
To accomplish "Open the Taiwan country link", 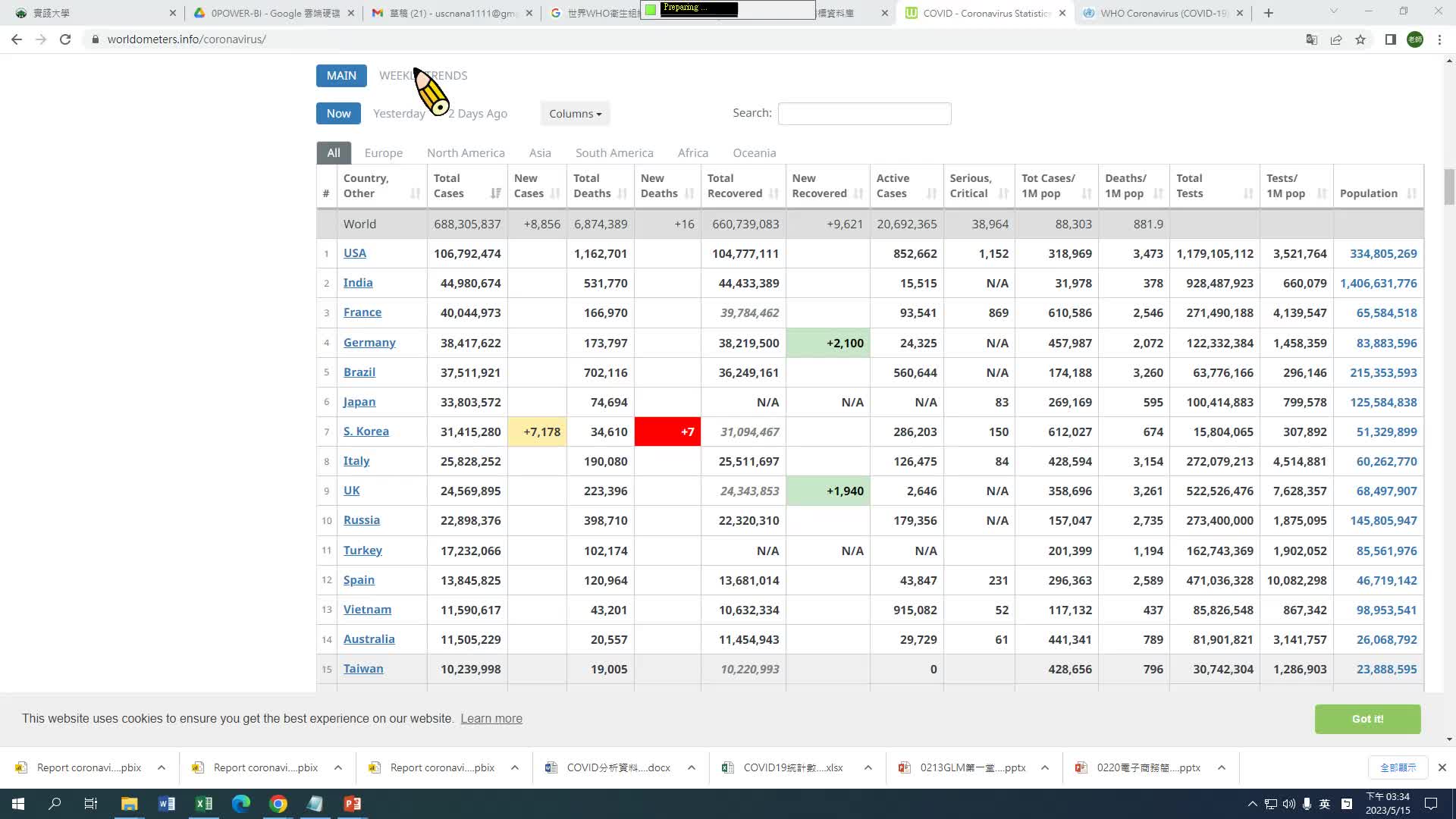I will 363,669.
